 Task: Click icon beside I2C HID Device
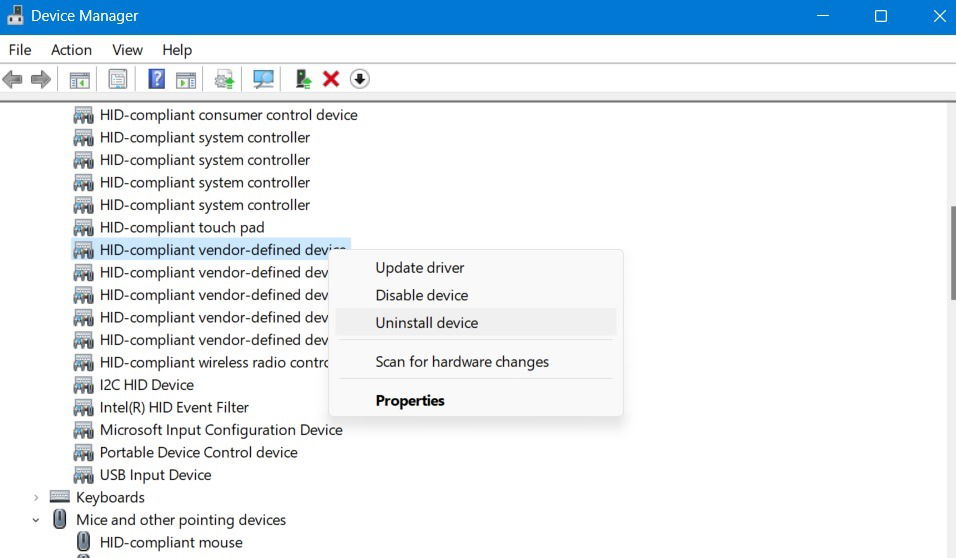[x=84, y=385]
